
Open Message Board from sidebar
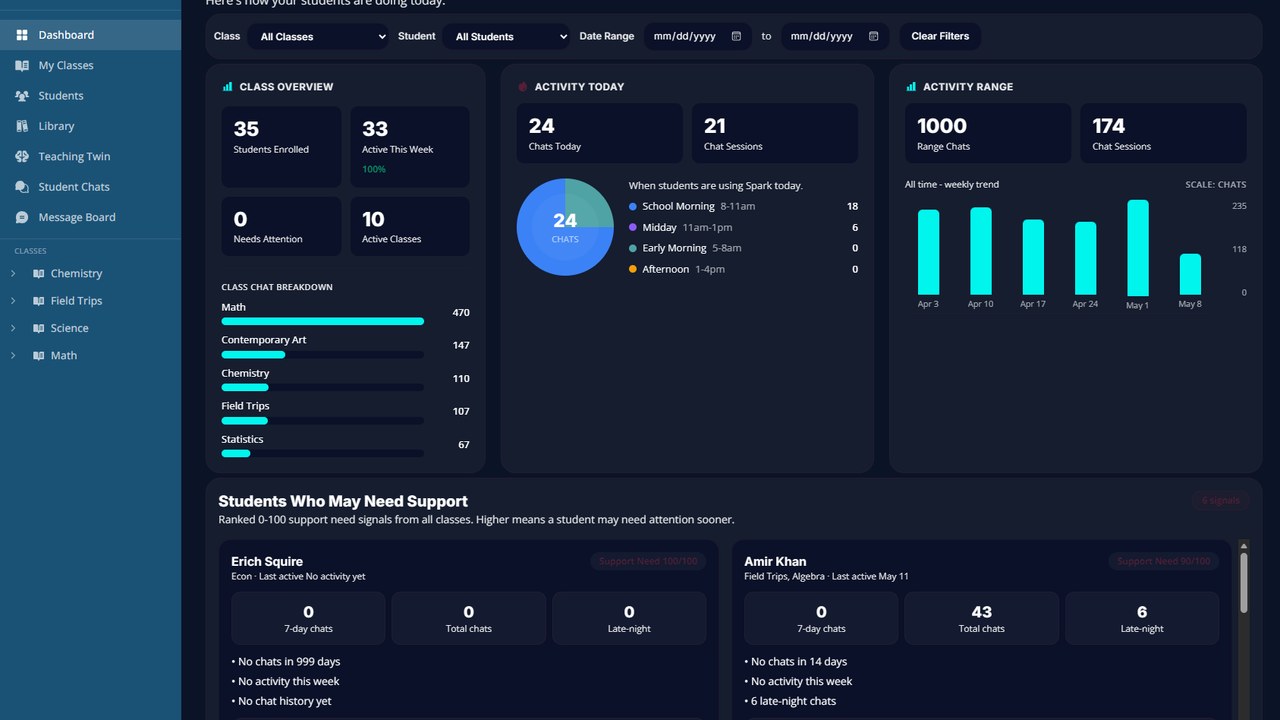pyautogui.click(x=90, y=217)
